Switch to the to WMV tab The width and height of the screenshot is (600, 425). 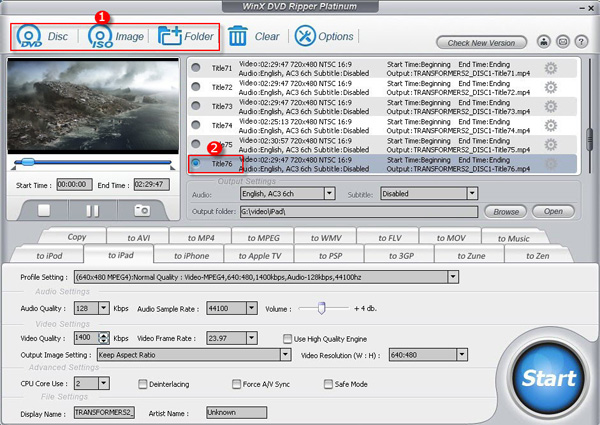click(x=326, y=238)
